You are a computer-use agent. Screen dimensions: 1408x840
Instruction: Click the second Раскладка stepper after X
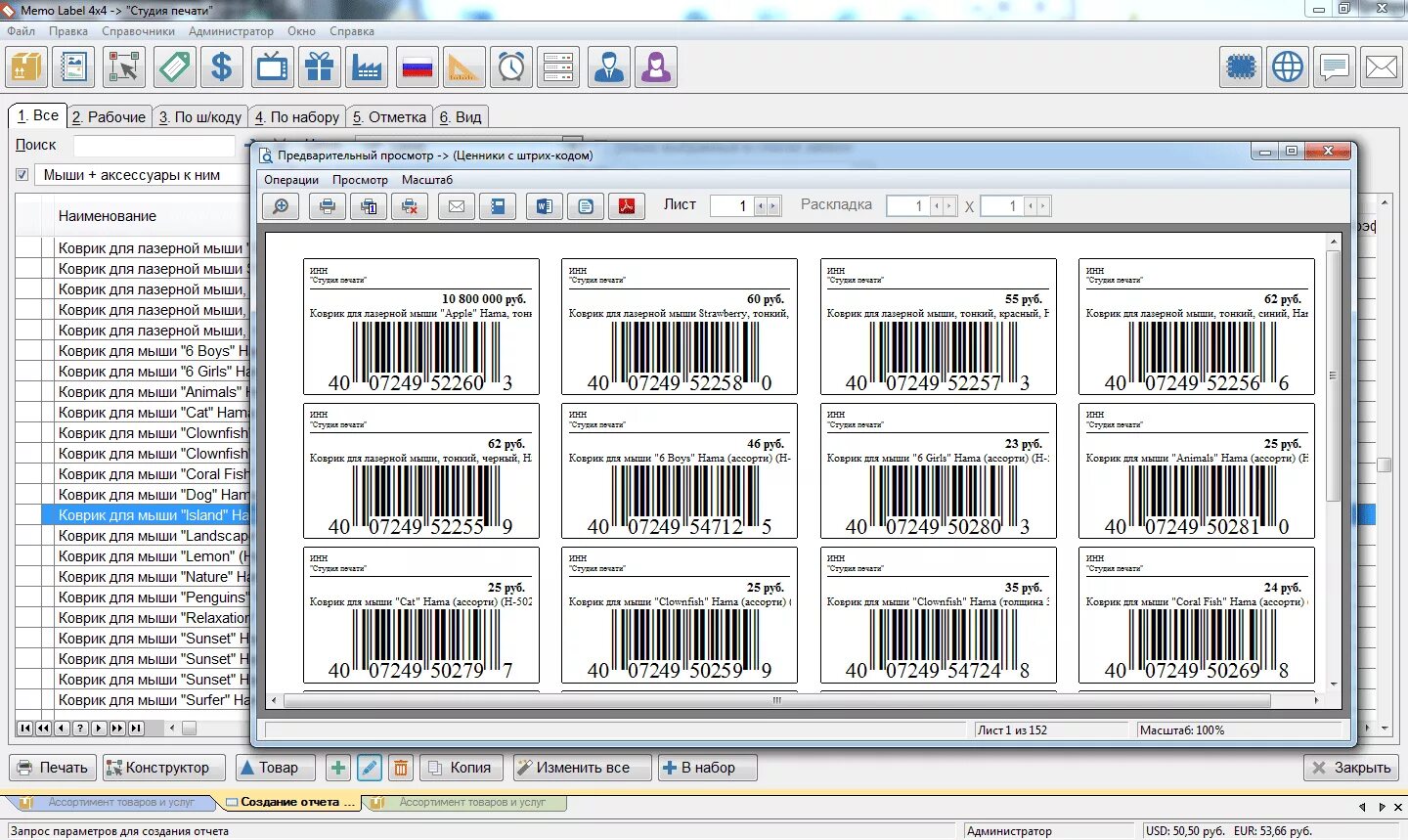(x=1037, y=206)
